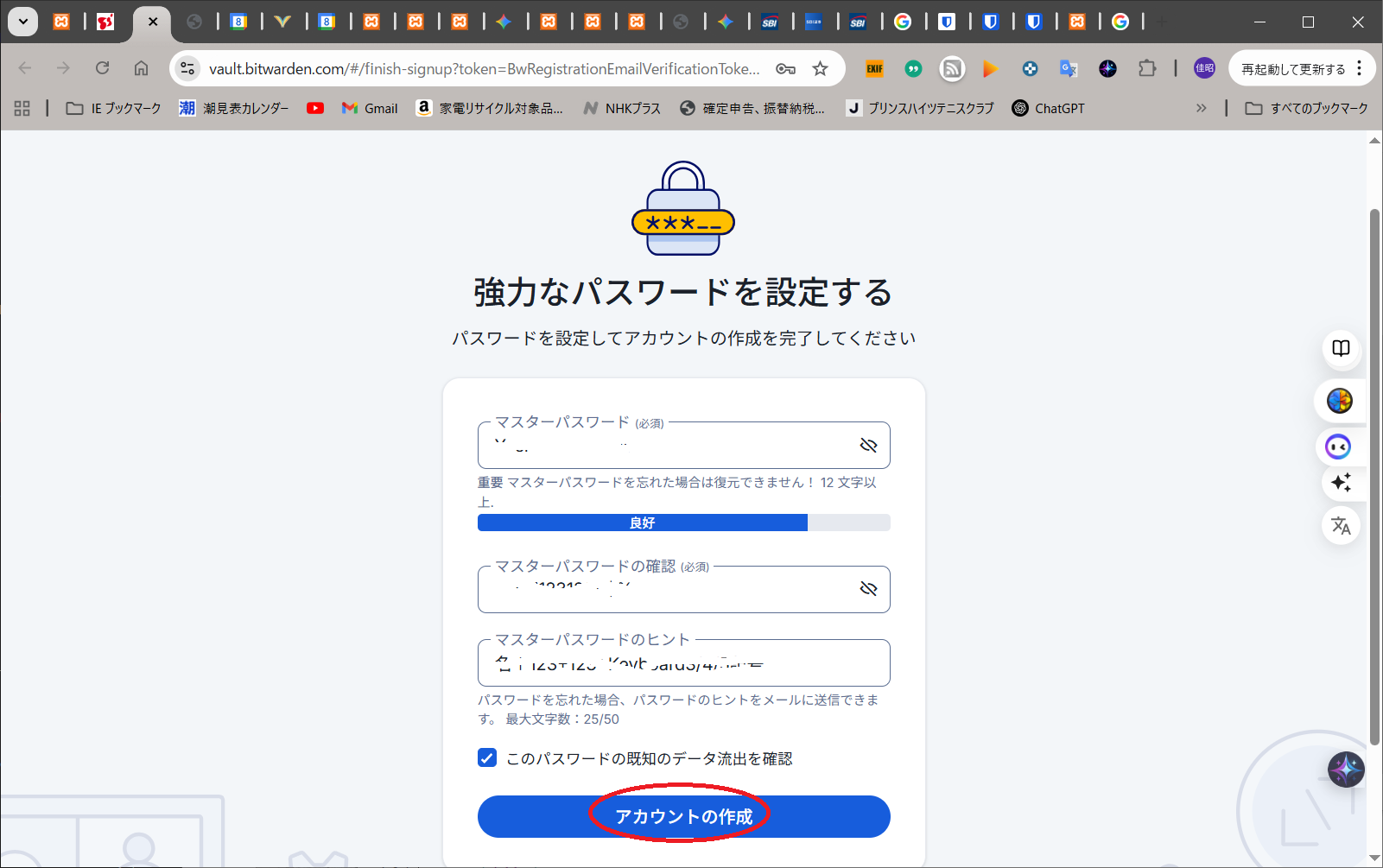Click the Google Translate extension icon
The image size is (1383, 868).
coord(1069,69)
